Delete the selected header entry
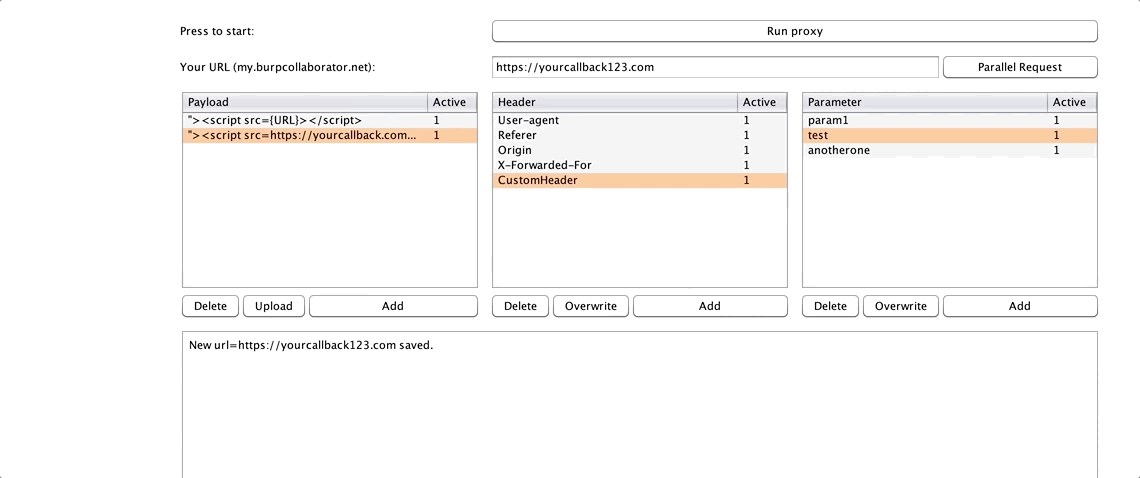This screenshot has width=1140, height=478. tap(520, 306)
